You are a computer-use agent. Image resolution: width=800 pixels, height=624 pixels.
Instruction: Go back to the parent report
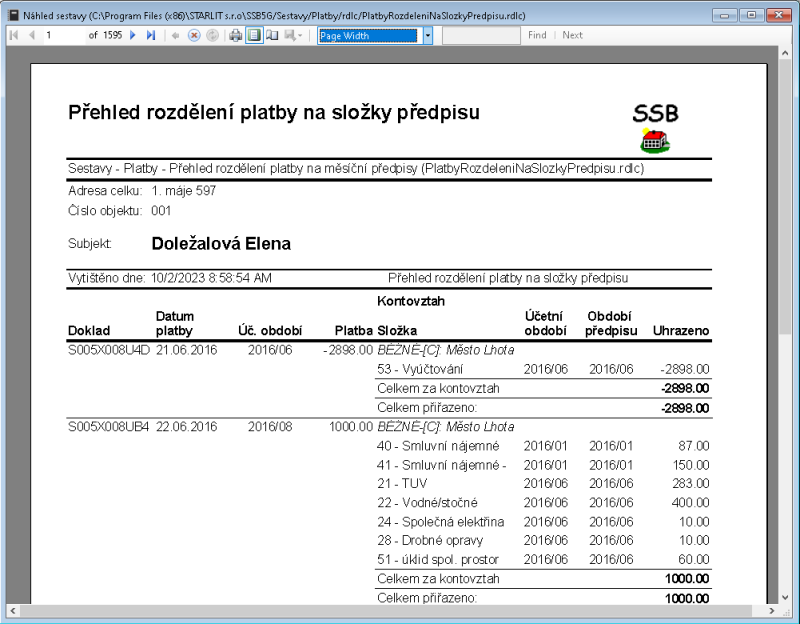(x=175, y=36)
